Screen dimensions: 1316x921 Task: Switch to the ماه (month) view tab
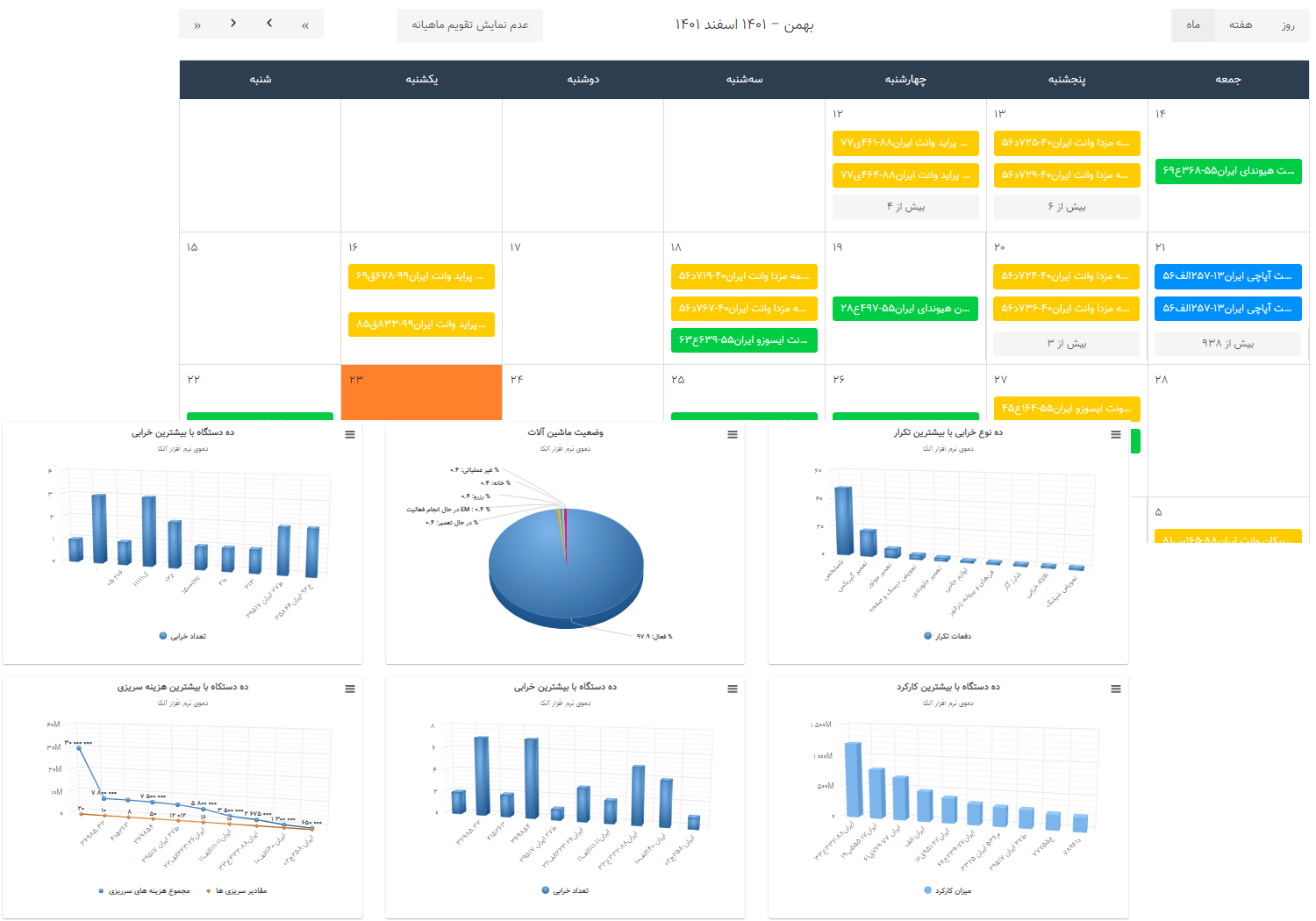tap(1193, 25)
